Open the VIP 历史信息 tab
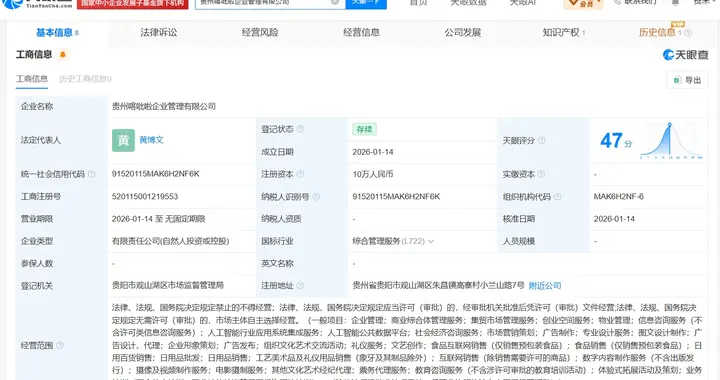Image resolution: width=720 pixels, height=380 pixels. [x=660, y=33]
